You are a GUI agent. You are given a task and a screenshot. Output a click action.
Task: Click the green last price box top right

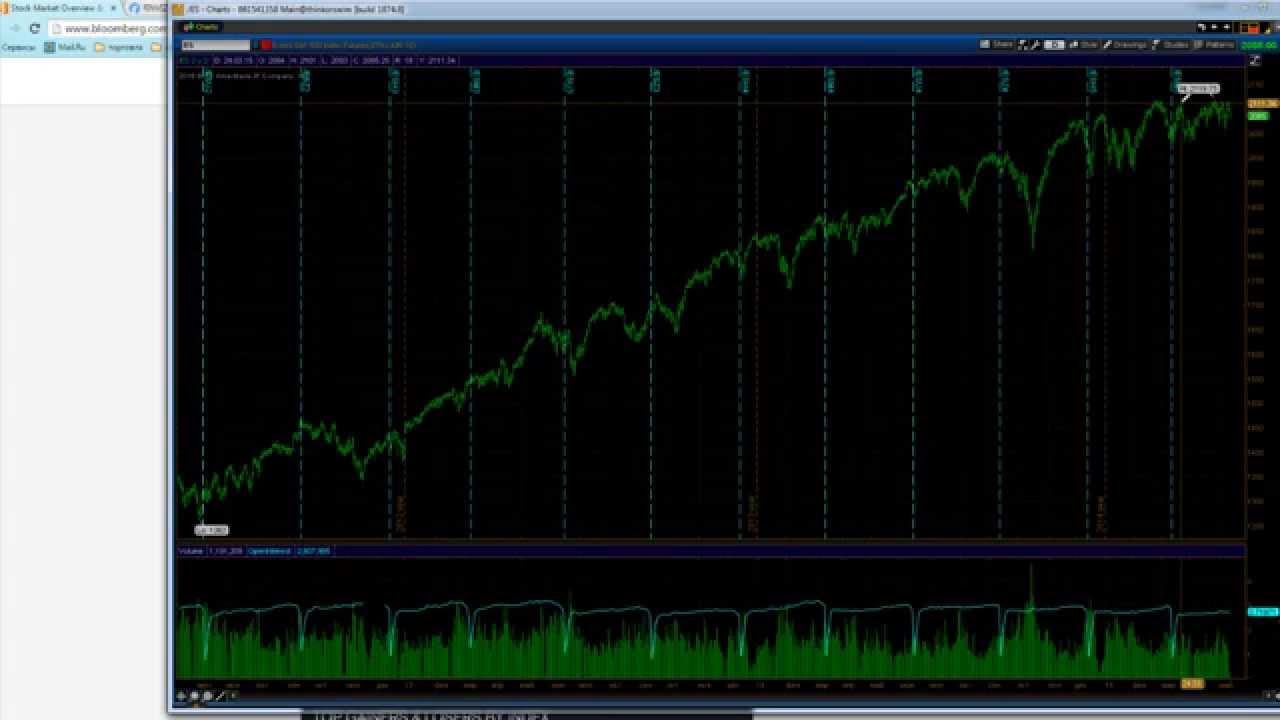pyautogui.click(x=1259, y=45)
